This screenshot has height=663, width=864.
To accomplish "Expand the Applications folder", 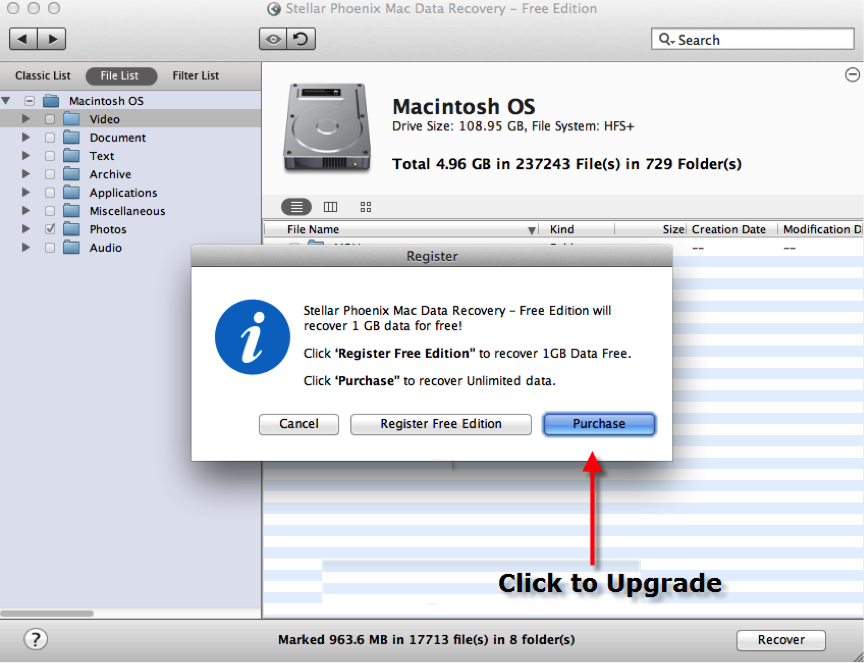I will (x=26, y=192).
